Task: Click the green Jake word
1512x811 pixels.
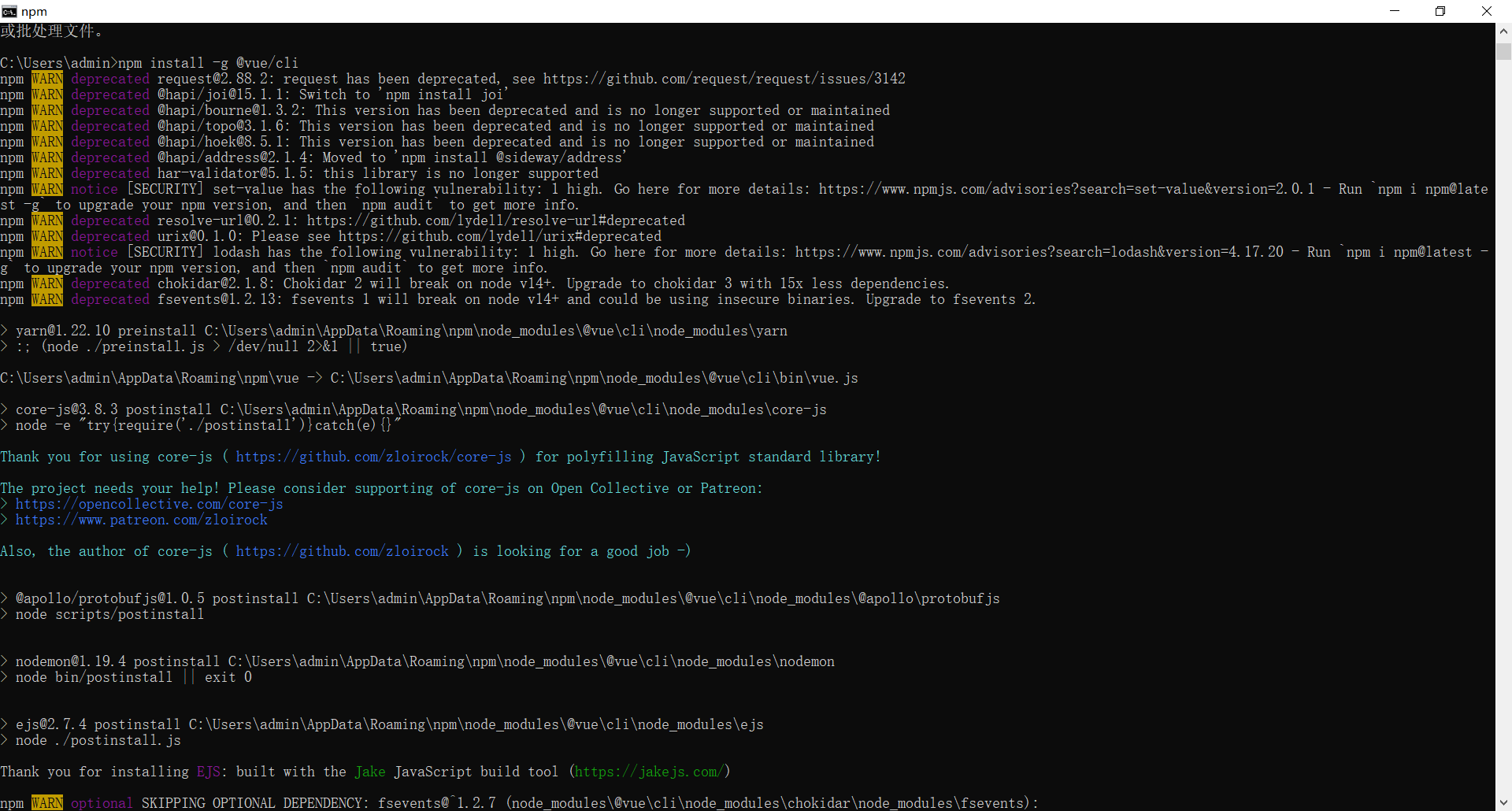Action: pyautogui.click(x=370, y=772)
